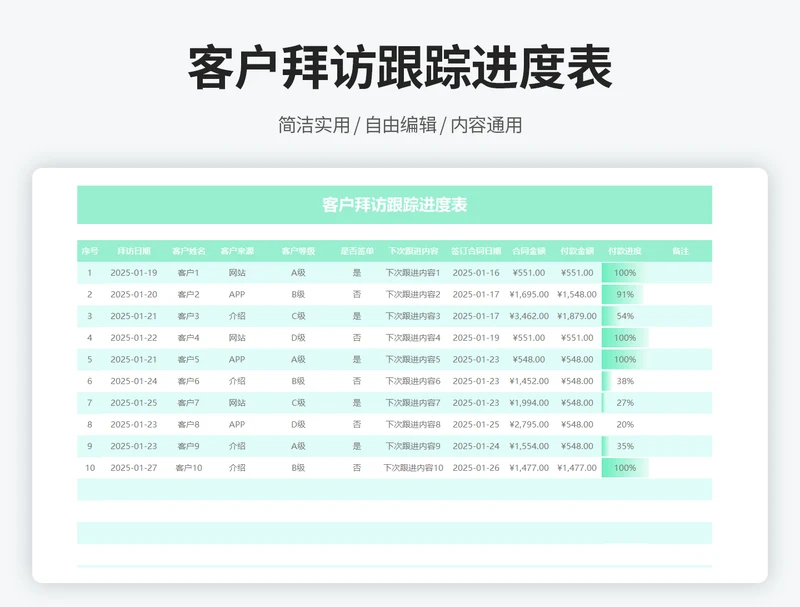Select the 合同金额 column header
This screenshot has width=800, height=607.
pyautogui.click(x=529, y=251)
